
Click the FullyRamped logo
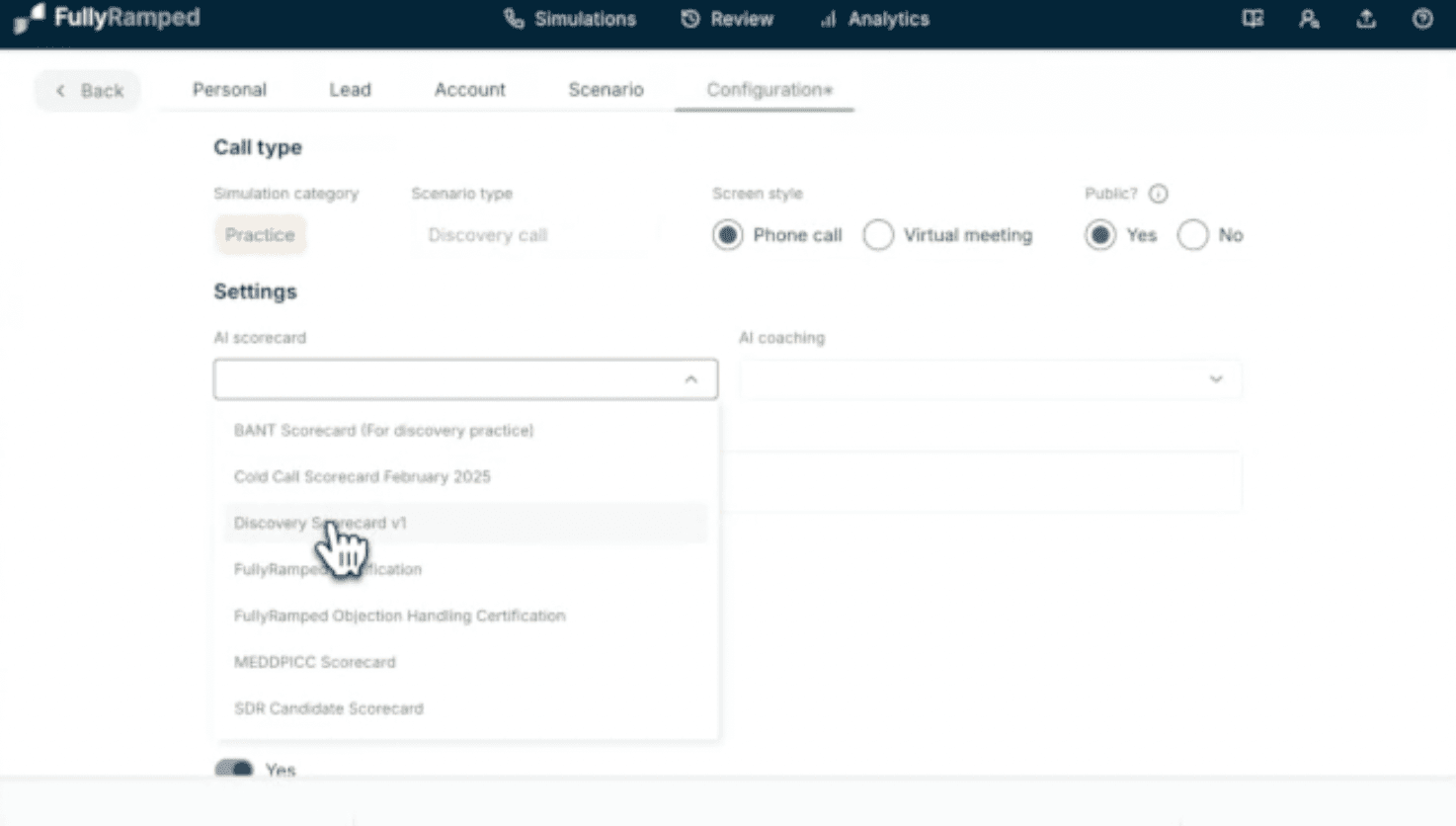107,18
